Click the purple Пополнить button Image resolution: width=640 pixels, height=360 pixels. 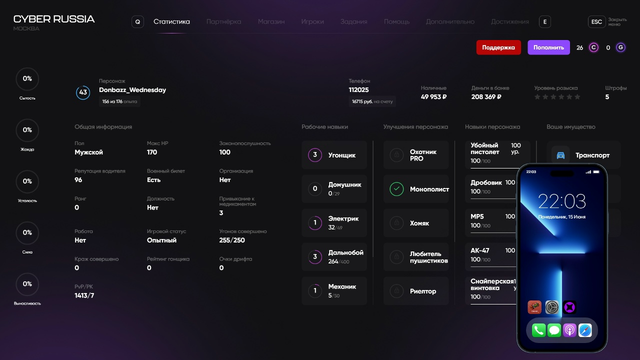[549, 47]
